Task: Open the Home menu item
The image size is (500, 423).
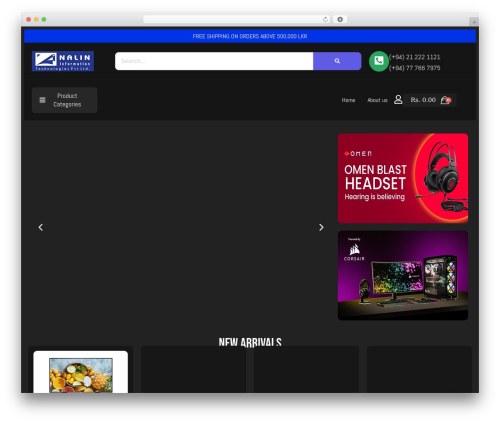Action: 348,100
